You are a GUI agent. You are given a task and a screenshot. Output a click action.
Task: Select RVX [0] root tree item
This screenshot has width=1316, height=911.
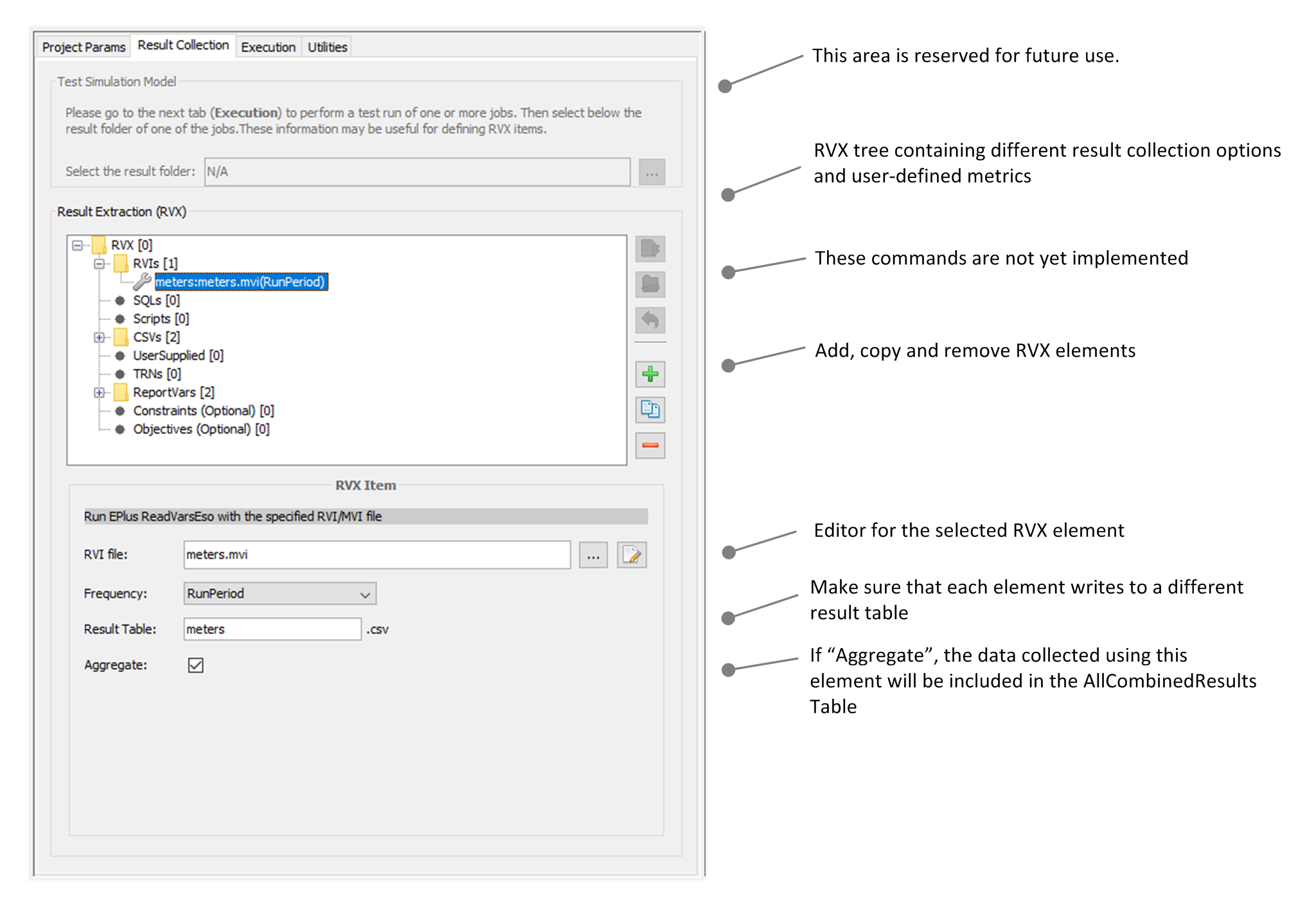pyautogui.click(x=131, y=245)
